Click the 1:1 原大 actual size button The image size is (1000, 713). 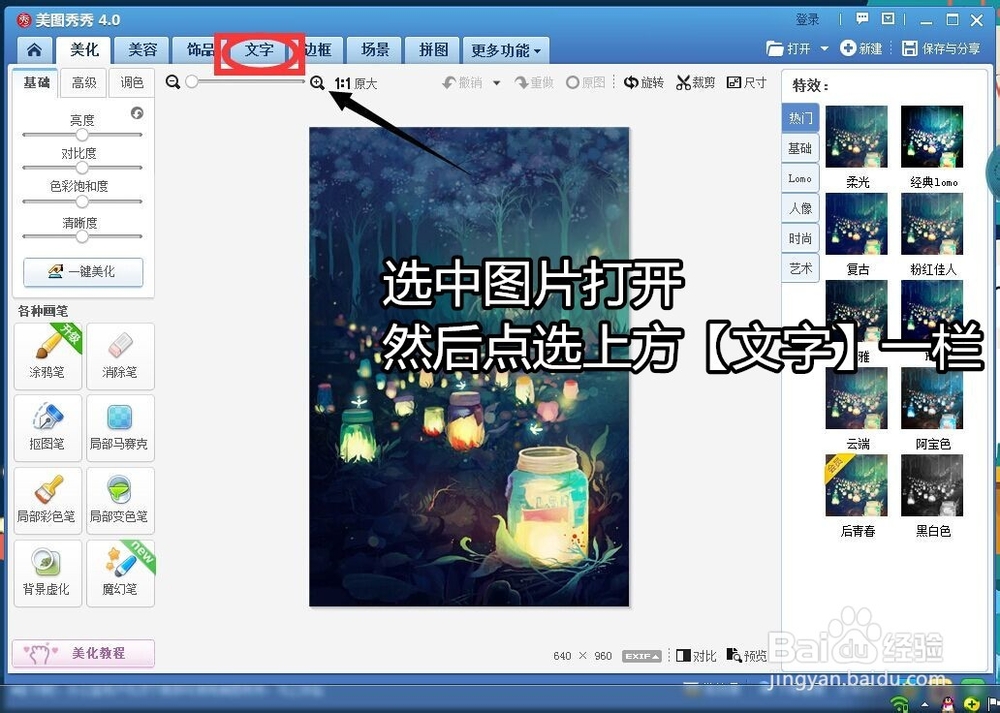pos(355,83)
